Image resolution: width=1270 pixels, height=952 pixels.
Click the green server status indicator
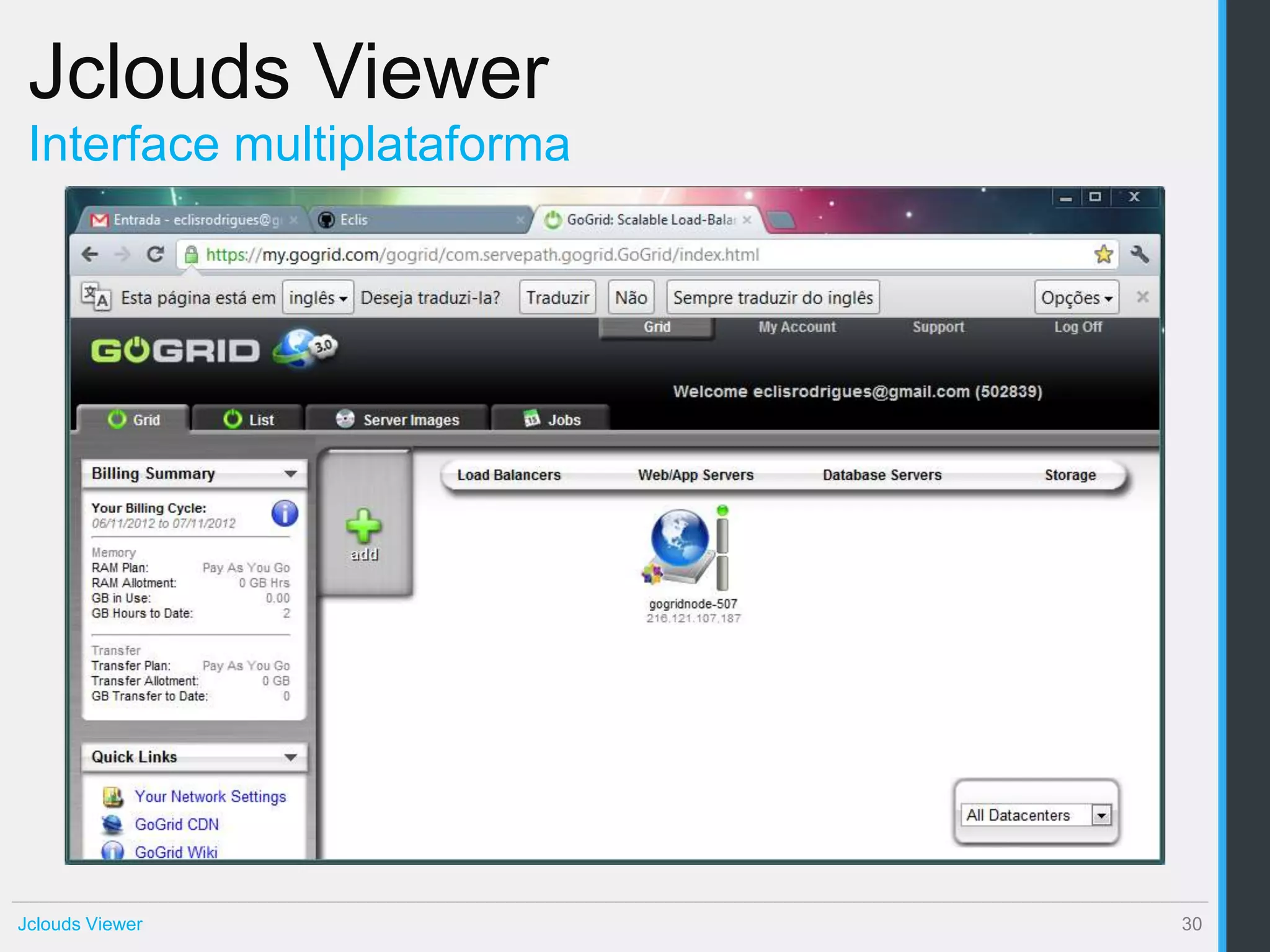tap(722, 511)
